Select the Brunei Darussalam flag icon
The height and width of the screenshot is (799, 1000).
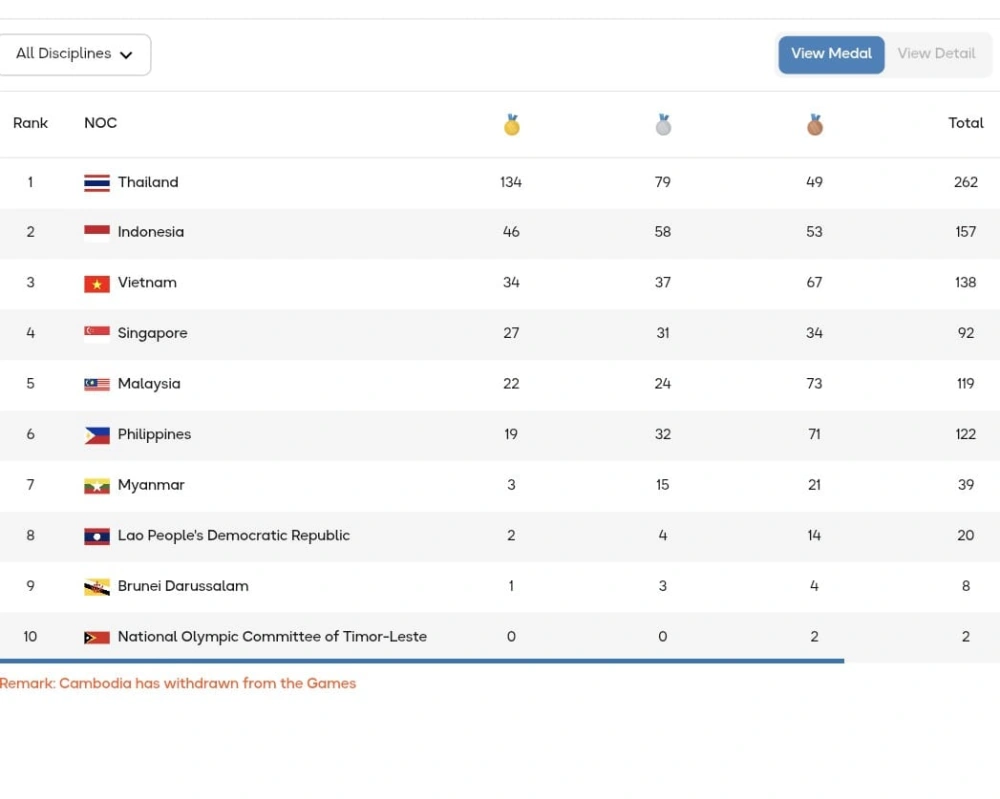point(95,586)
